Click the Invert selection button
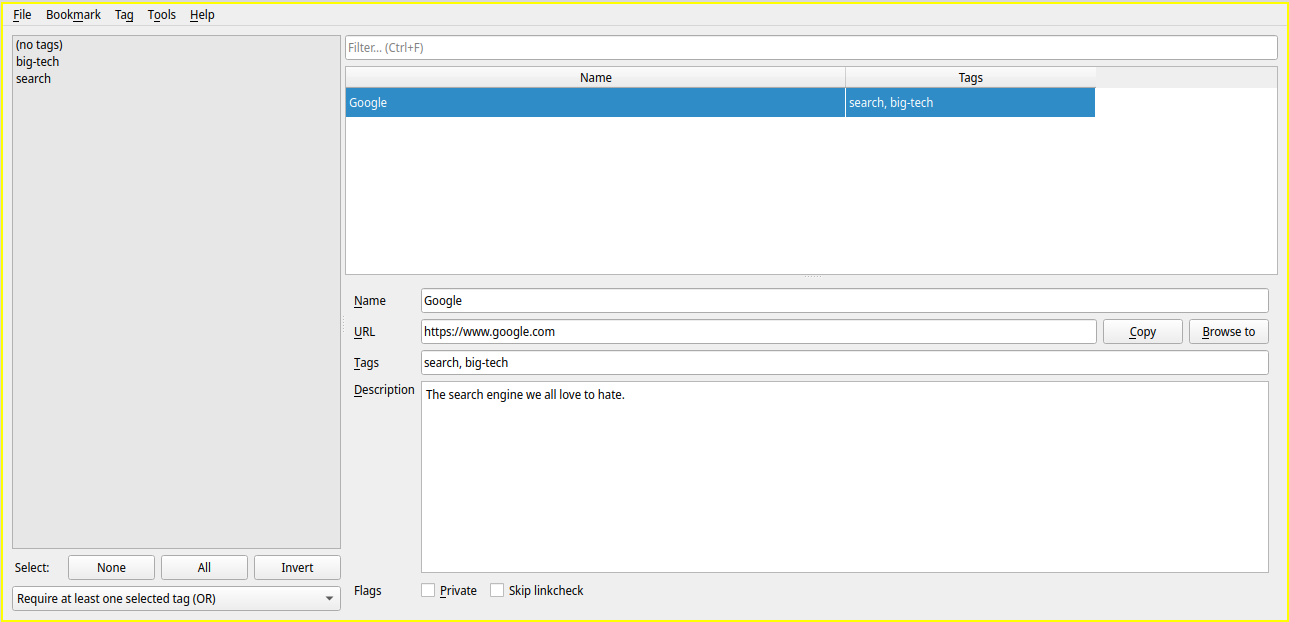This screenshot has height=622, width=1289. point(297,567)
